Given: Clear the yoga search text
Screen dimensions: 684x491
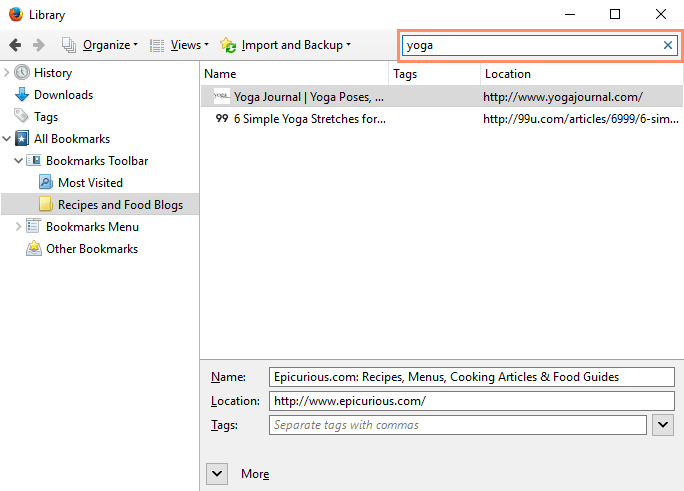Looking at the screenshot, I should tap(668, 45).
